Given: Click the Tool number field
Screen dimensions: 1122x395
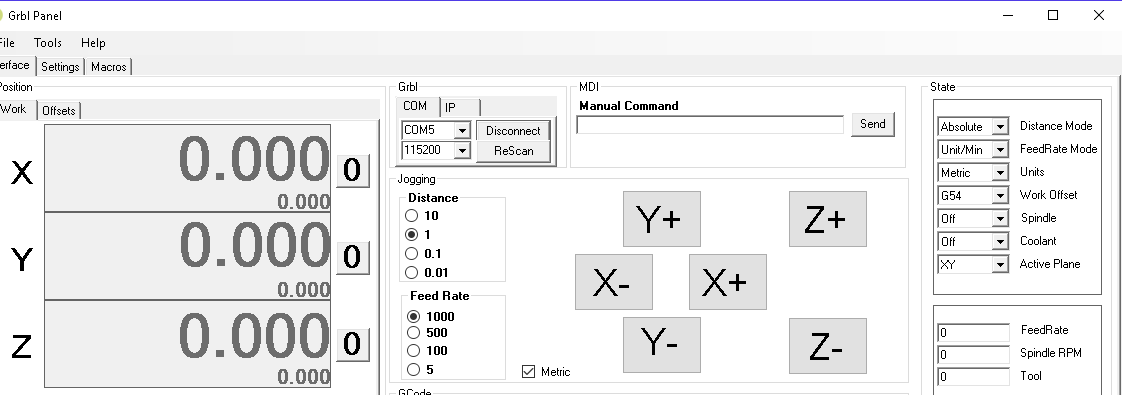Looking at the screenshot, I should click(974, 376).
